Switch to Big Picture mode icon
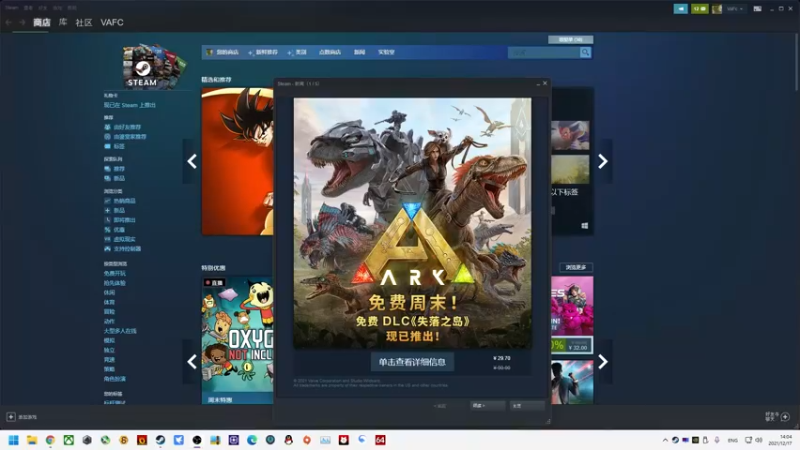This screenshot has width=800, height=450. (758, 9)
